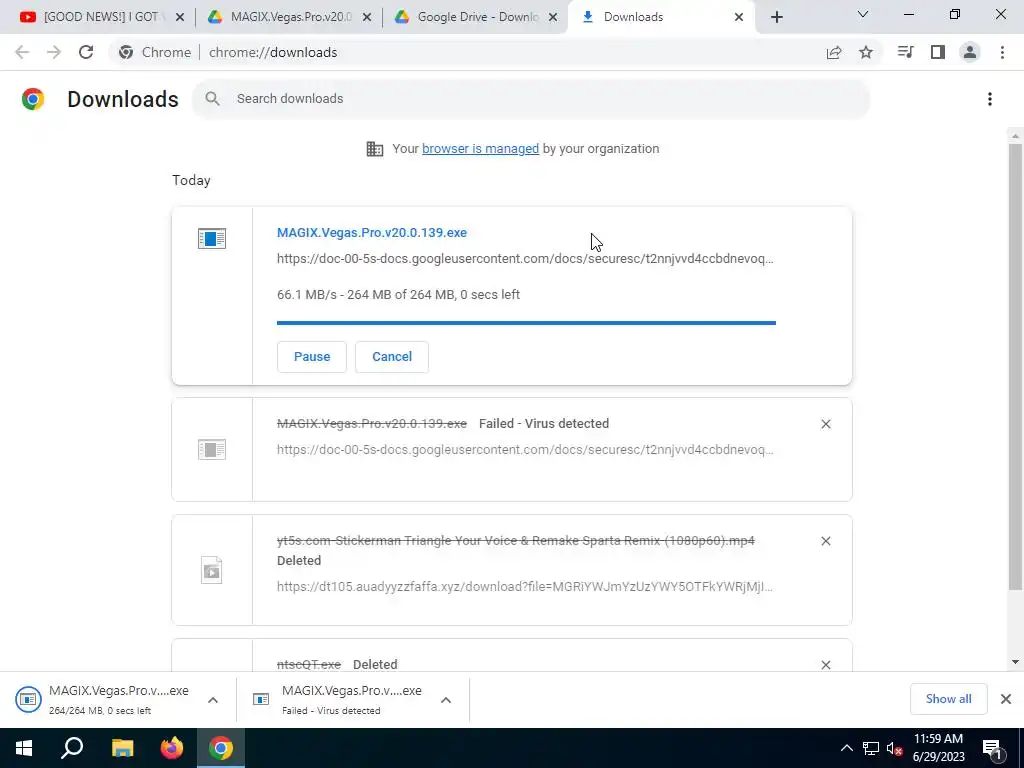
Task: Click the 'Failed - Virus detected' status text
Action: click(x=543, y=424)
